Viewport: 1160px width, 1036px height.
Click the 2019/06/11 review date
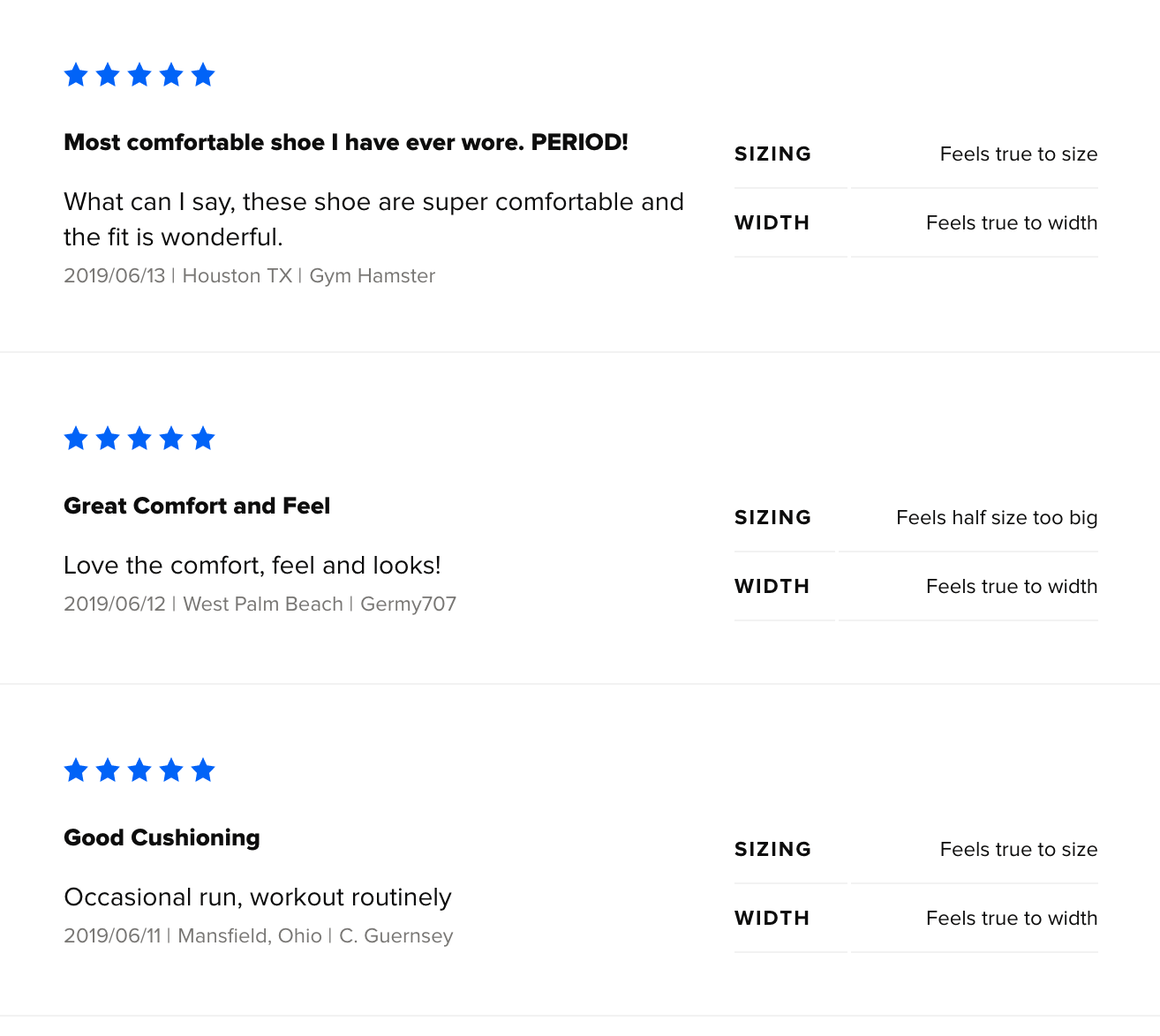click(x=113, y=936)
